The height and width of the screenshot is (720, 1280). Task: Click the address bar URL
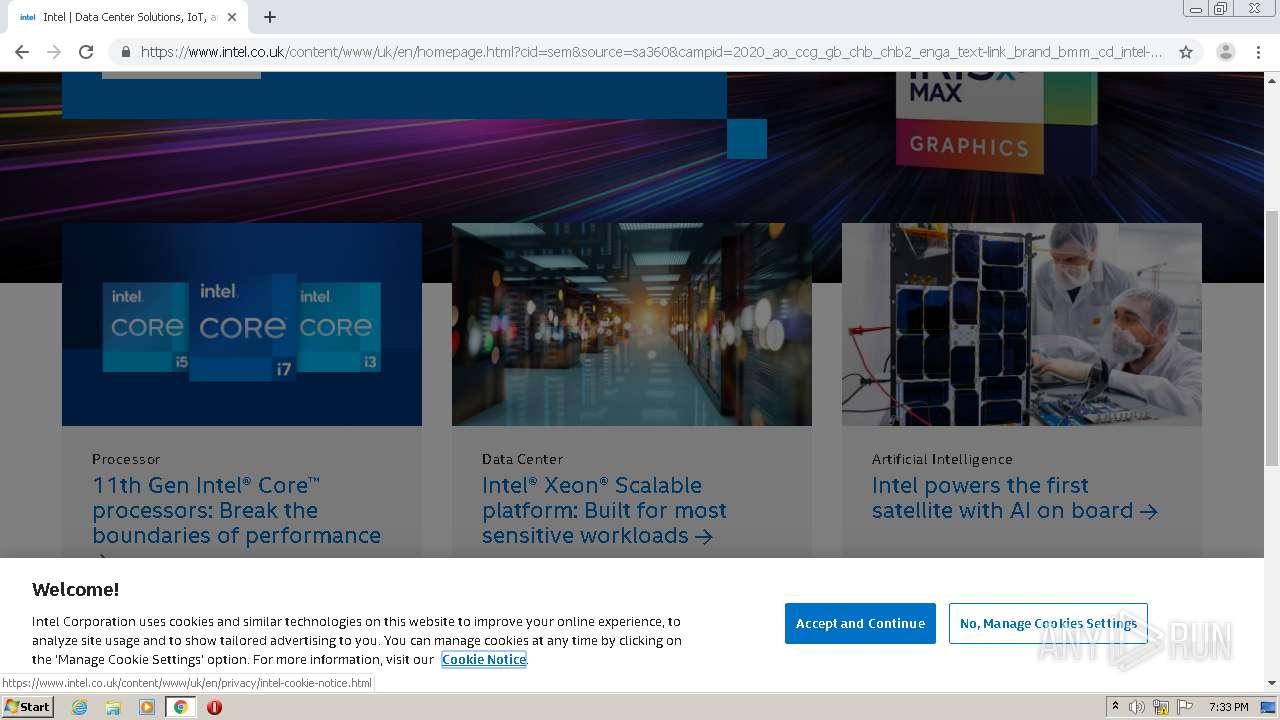pyautogui.click(x=651, y=52)
